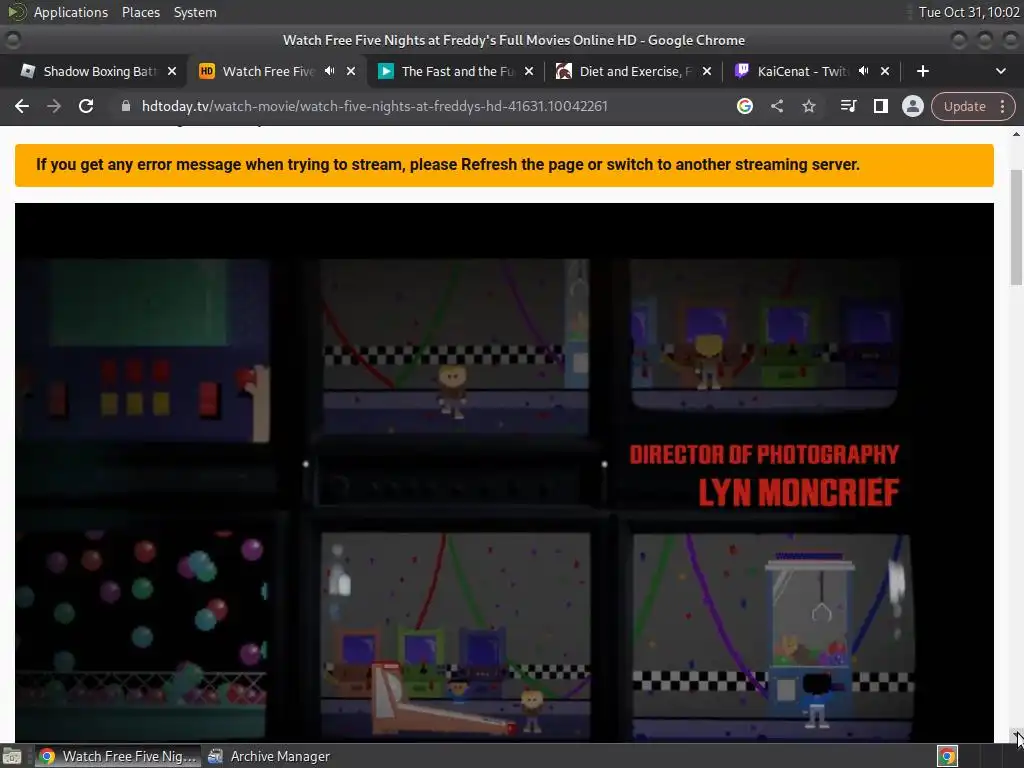This screenshot has height=768, width=1024.
Task: Close the Shadow Boxing Battle tab
Action: (x=172, y=71)
